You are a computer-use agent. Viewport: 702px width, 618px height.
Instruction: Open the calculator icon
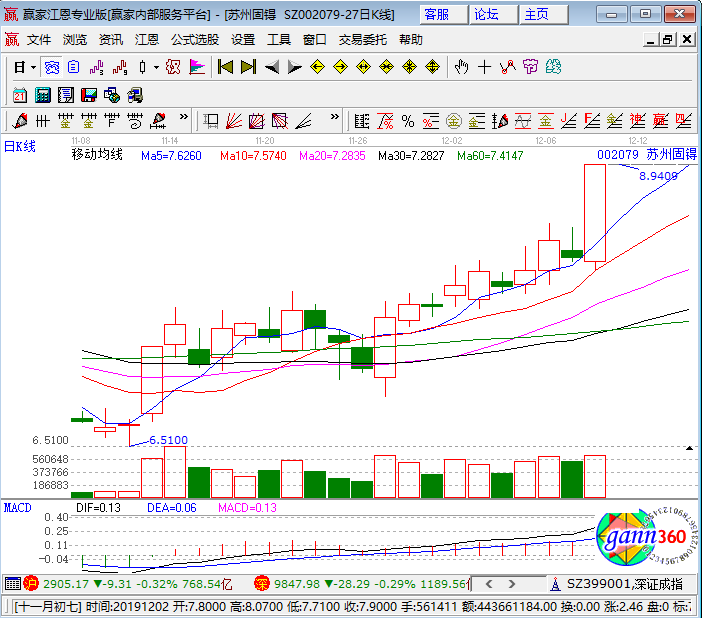coord(43,95)
